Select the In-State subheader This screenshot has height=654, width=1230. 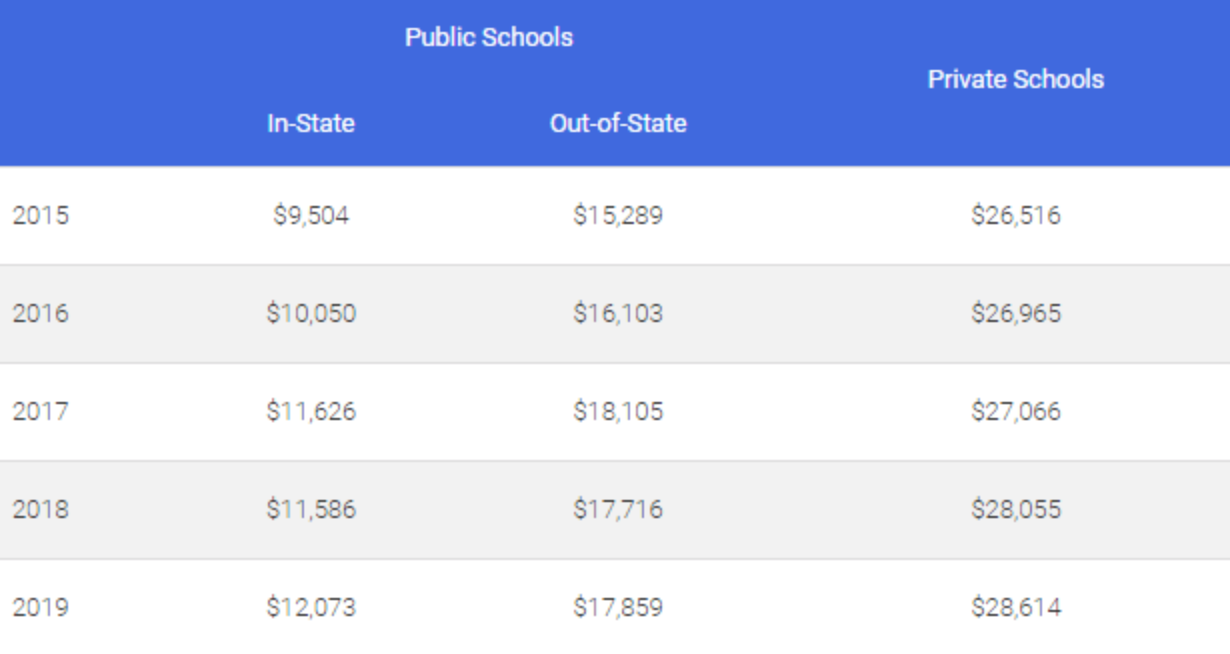[x=310, y=124]
